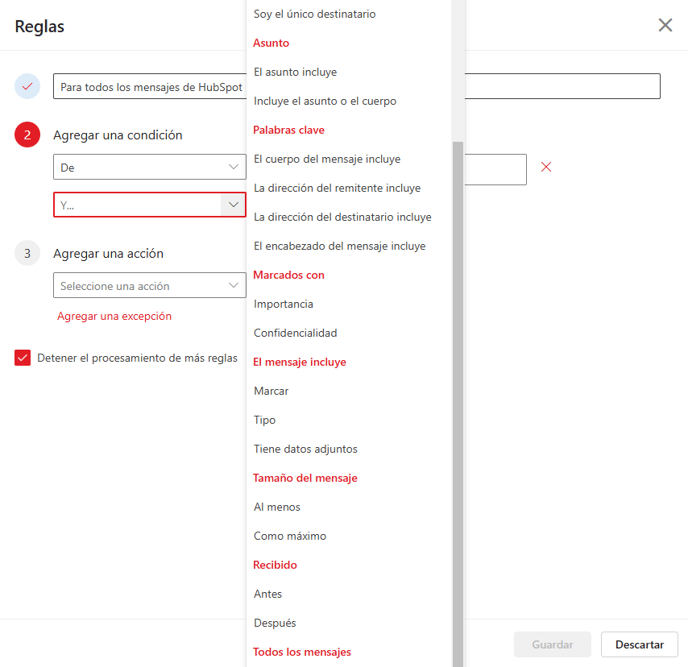Click Agregar una excepción link
Viewport: 688px width, 667px height.
(x=114, y=316)
